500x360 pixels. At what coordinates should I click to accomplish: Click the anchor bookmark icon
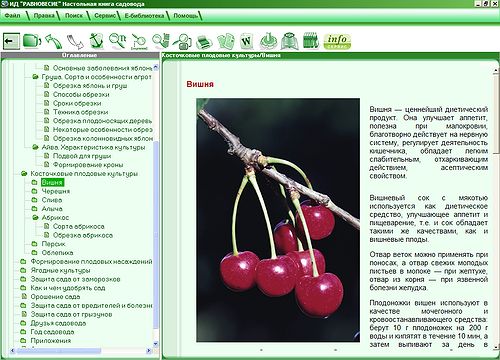pos(97,41)
